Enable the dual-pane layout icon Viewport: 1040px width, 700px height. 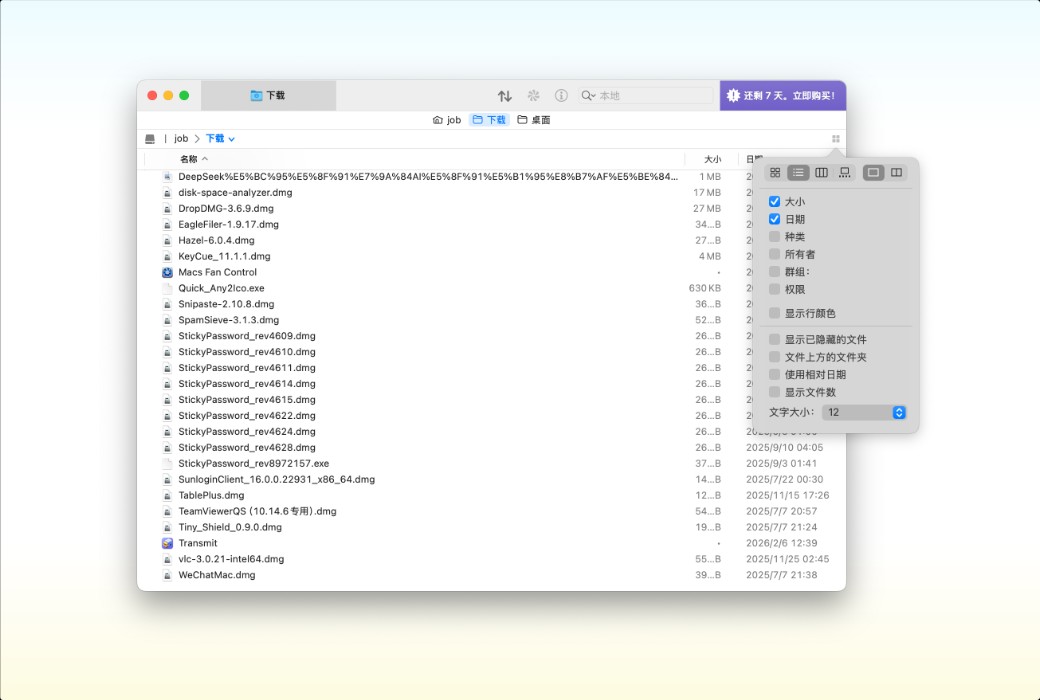tap(897, 172)
